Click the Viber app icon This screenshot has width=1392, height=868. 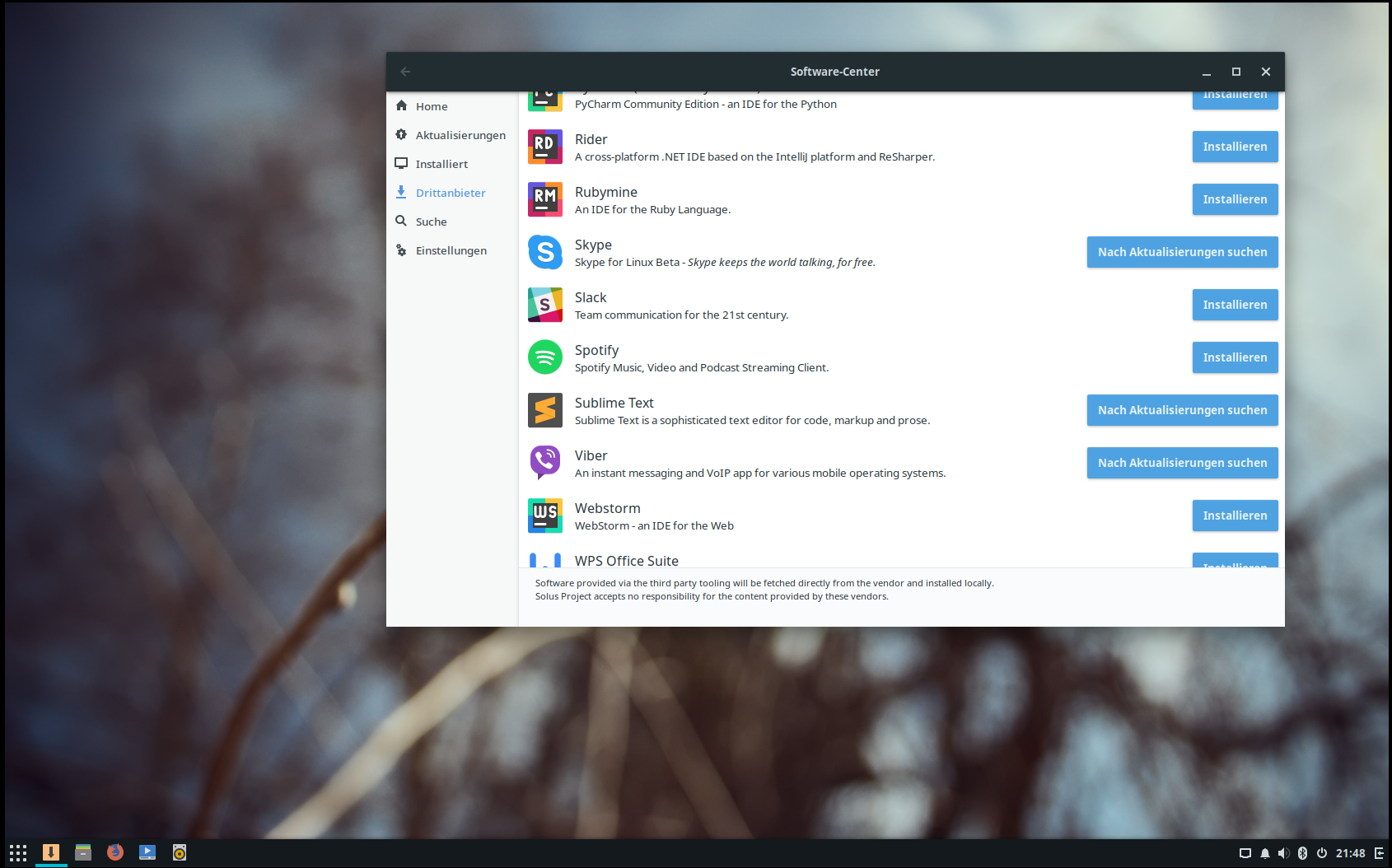point(544,463)
